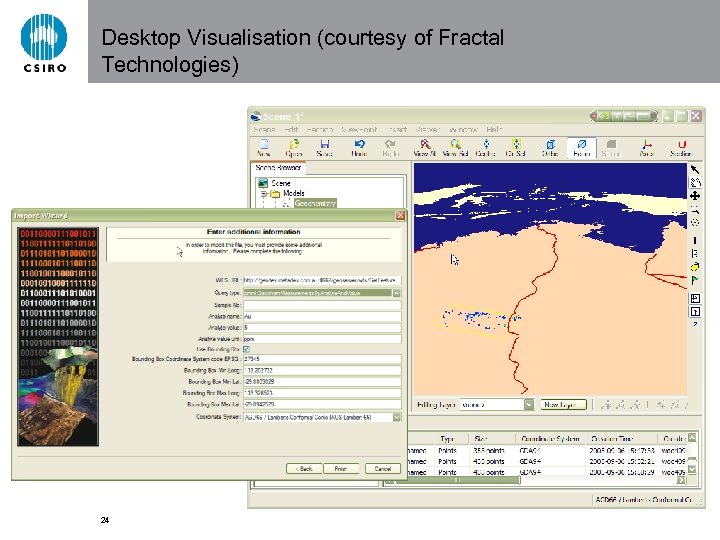
Task: Open the Coordinate System dropdown in Import Wizard
Action: coord(397,417)
